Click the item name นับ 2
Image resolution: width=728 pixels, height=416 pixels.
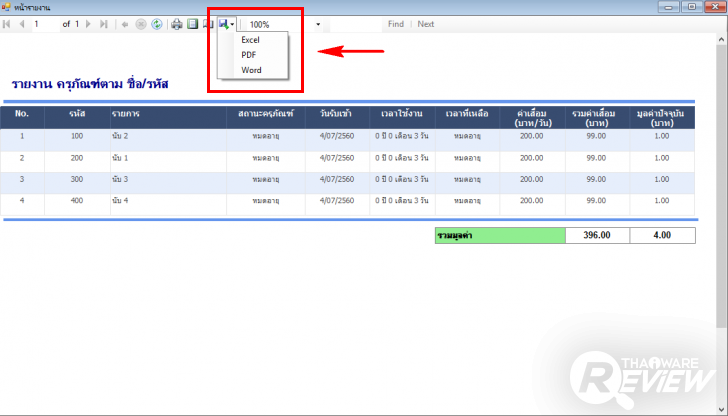point(120,136)
